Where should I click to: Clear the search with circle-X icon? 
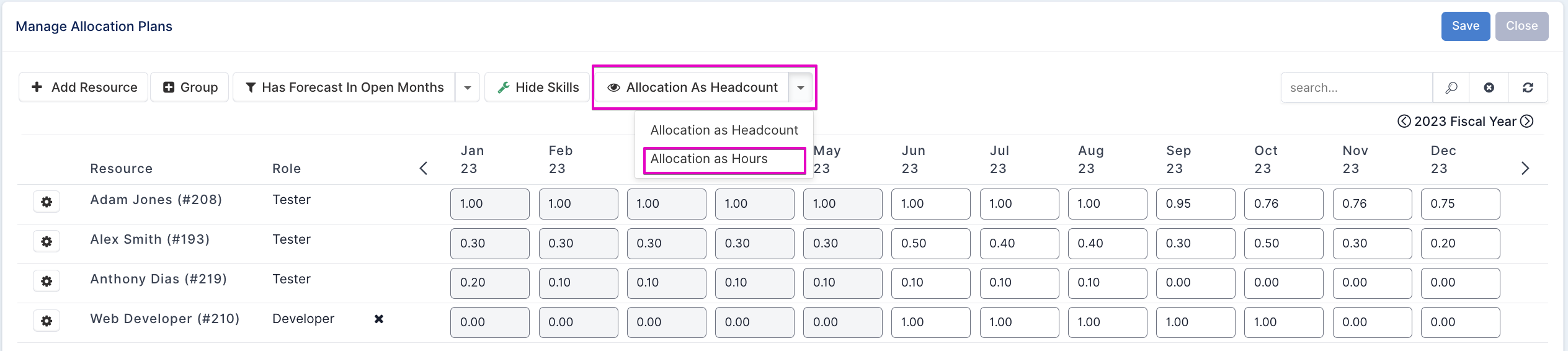pos(1489,87)
